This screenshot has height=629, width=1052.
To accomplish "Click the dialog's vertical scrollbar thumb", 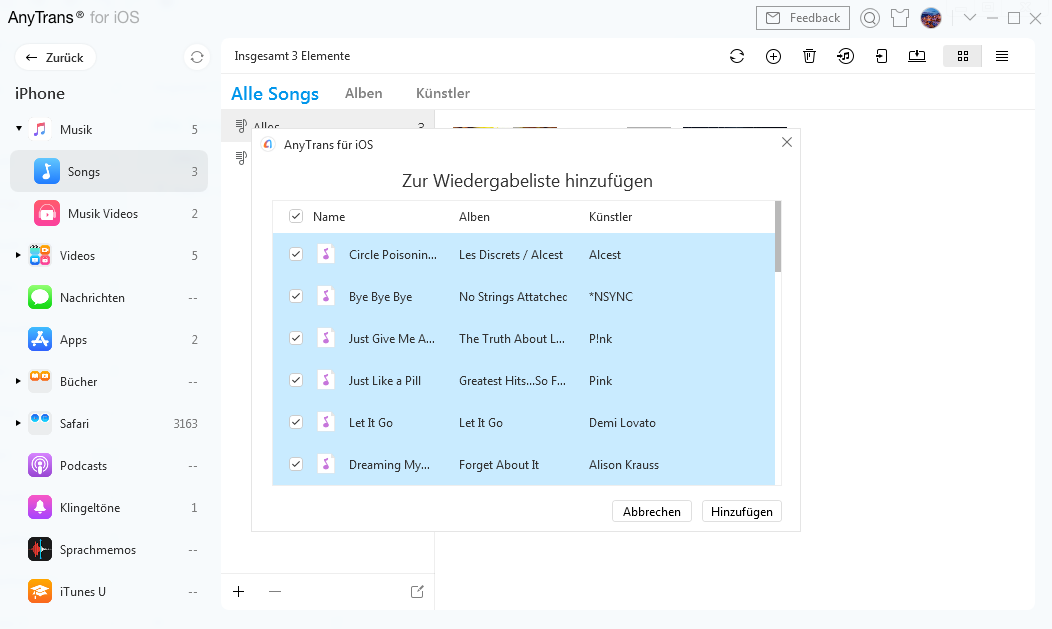I will 778,237.
